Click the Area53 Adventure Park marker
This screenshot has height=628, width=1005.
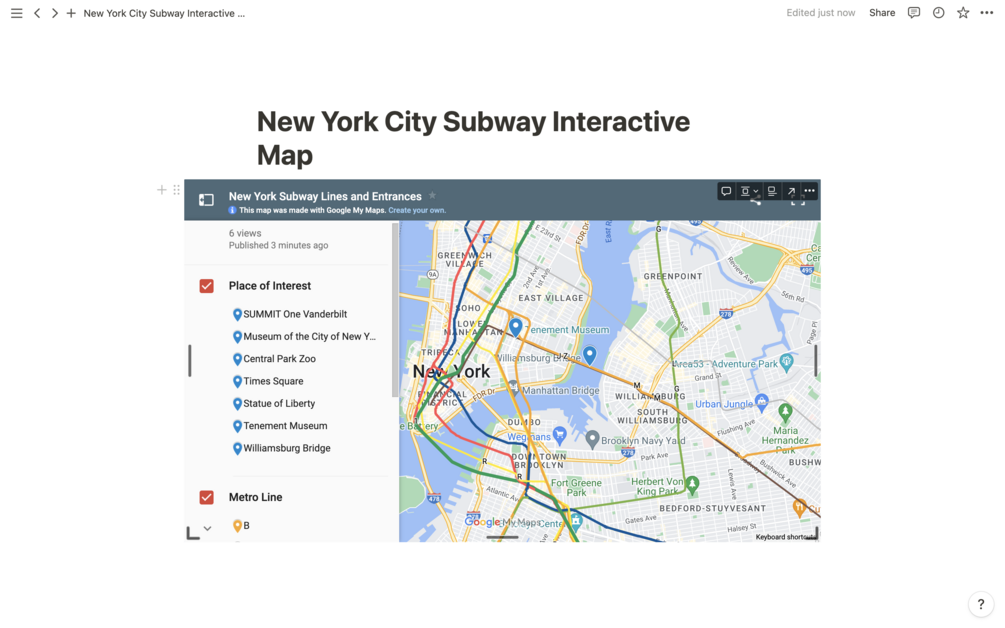point(786,362)
